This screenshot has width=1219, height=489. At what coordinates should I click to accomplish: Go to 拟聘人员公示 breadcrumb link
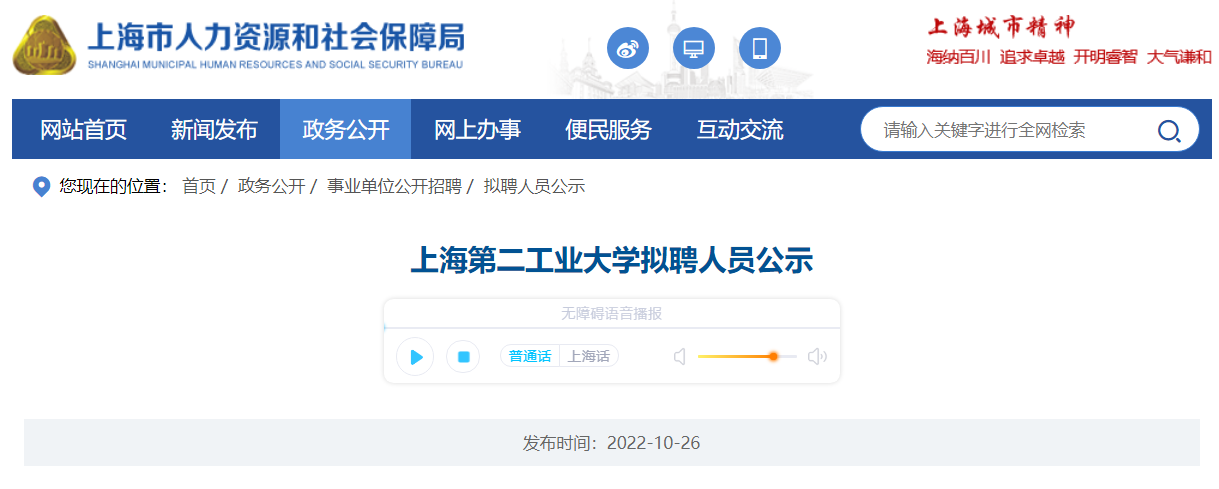click(534, 186)
